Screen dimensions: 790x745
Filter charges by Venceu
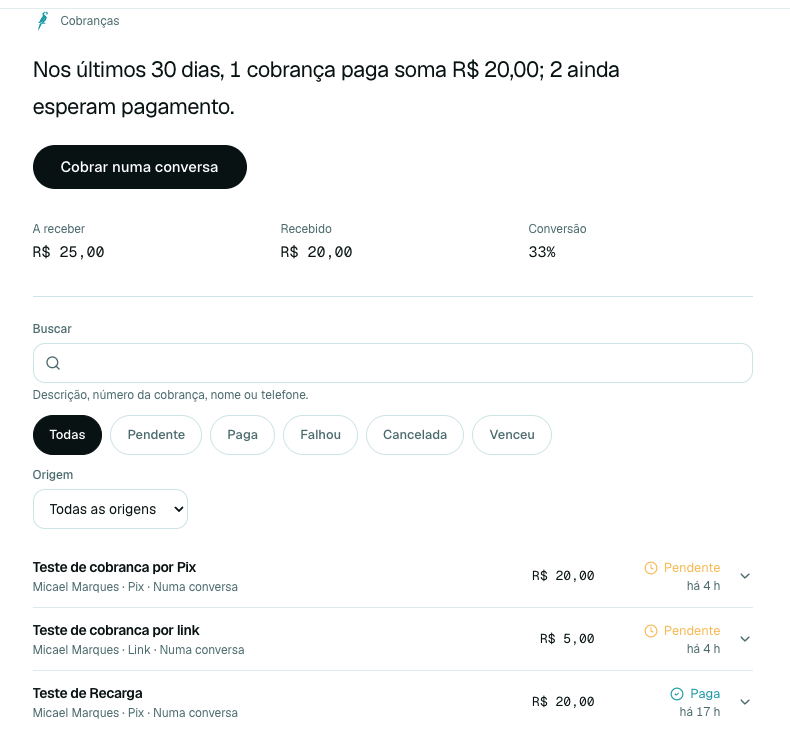pos(512,435)
